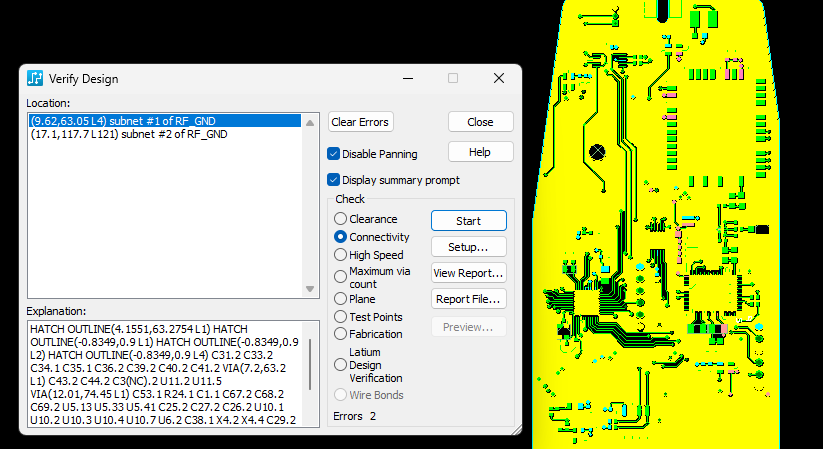Click the Verify Design app icon in title bar

(35, 78)
